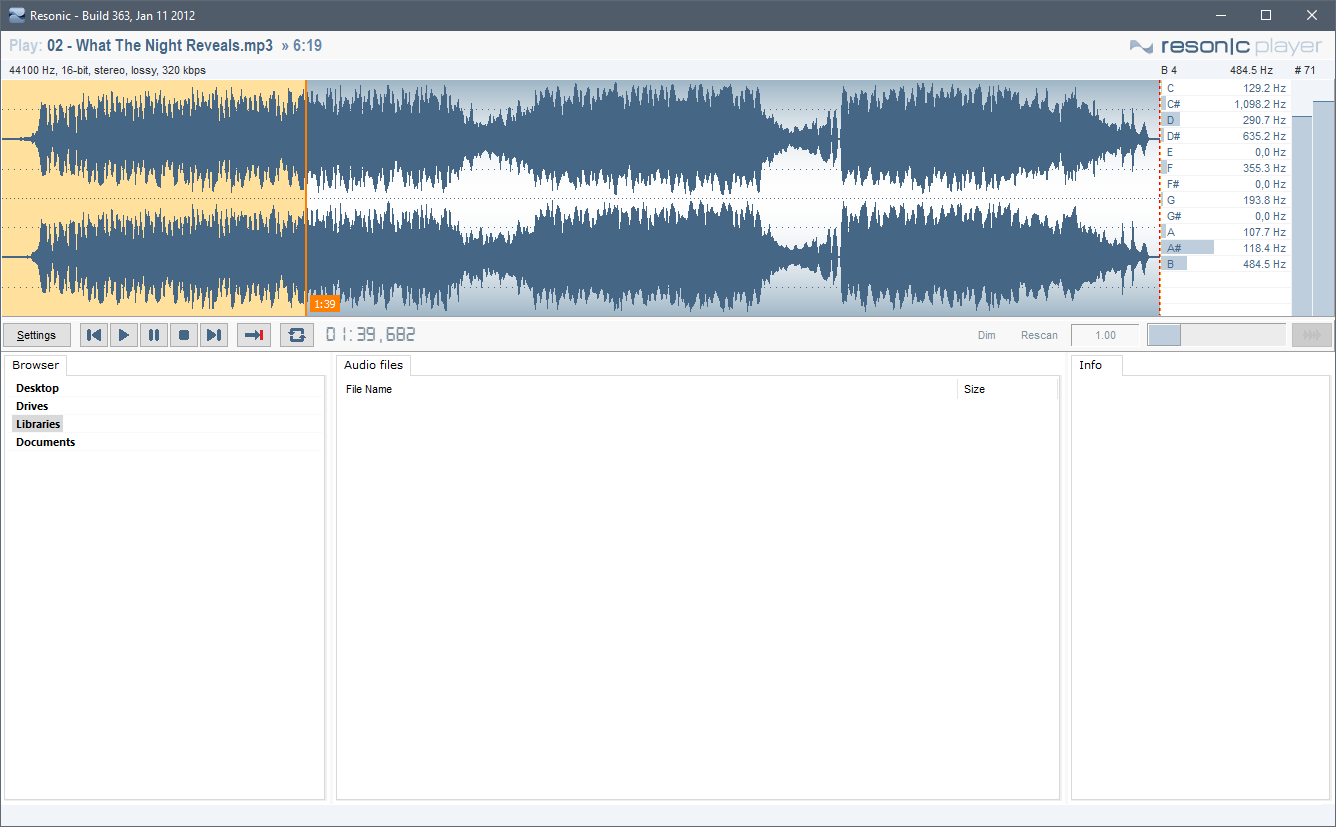
Task: Expand the Documents folder in browser
Action: click(45, 442)
